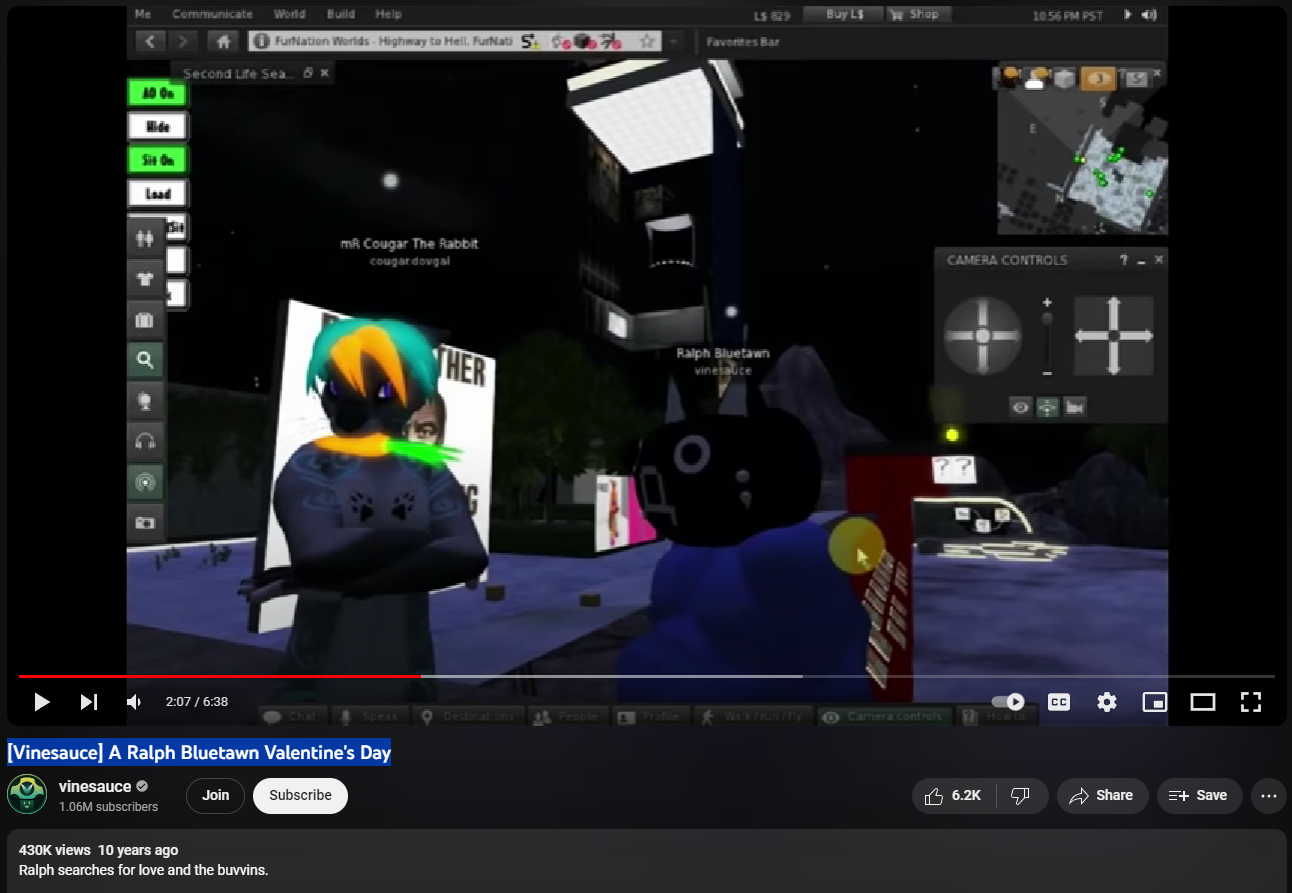This screenshot has width=1292, height=893.
Task: Click the Load HUD button
Action: pyautogui.click(x=157, y=194)
